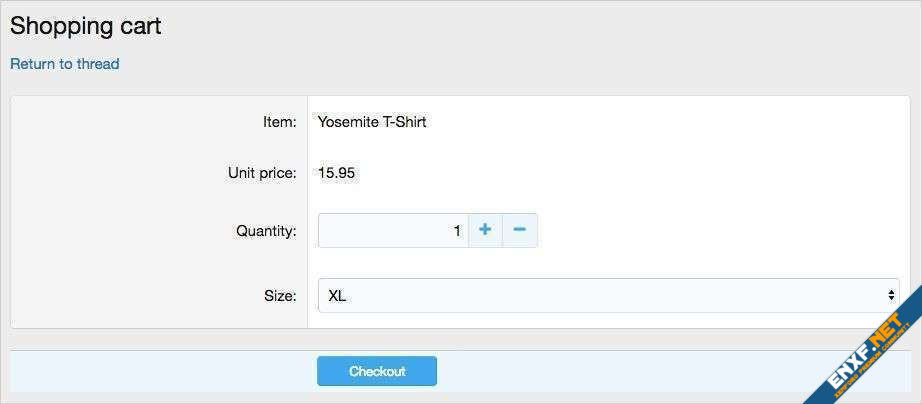922x404 pixels.
Task: Focus the Quantity number input field
Action: click(393, 230)
